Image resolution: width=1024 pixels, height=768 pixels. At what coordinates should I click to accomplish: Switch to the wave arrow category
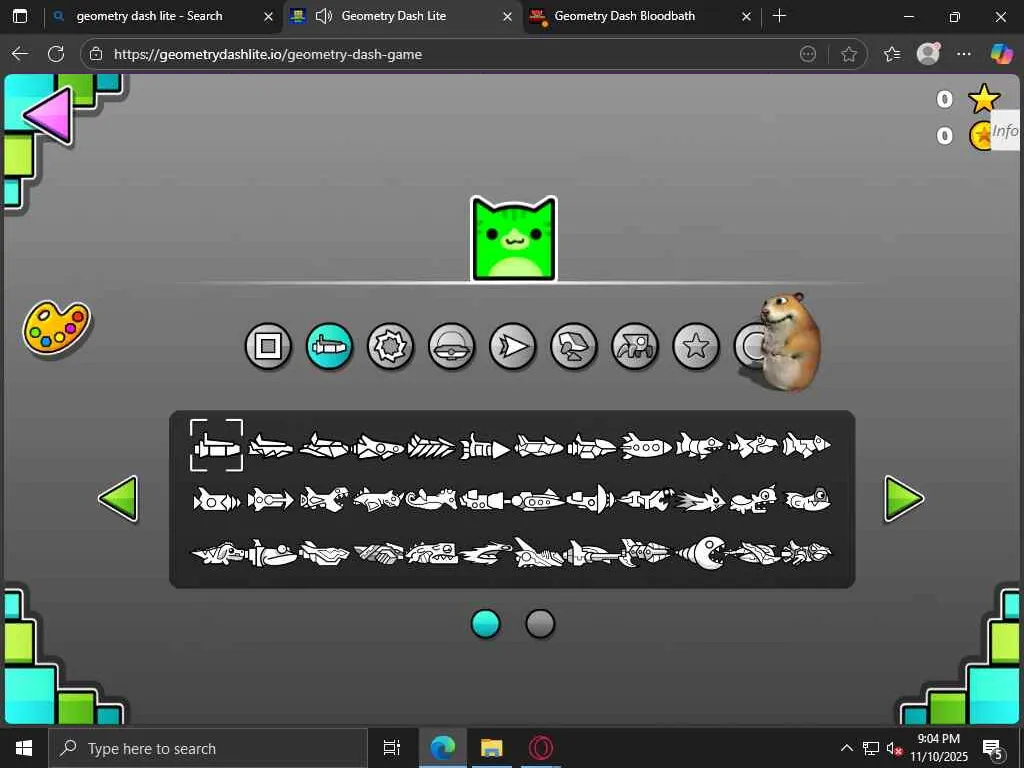[x=513, y=346]
